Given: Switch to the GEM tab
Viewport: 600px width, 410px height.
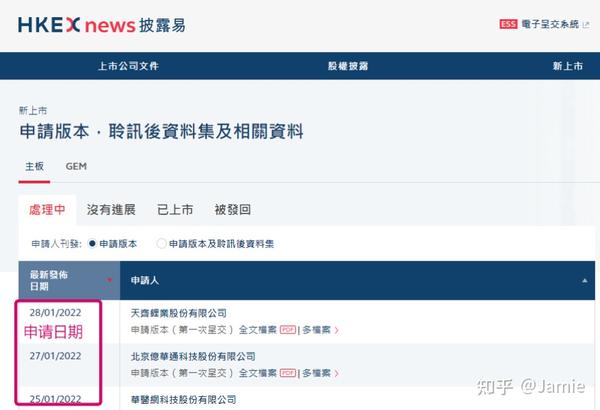Looking at the screenshot, I should [76, 167].
